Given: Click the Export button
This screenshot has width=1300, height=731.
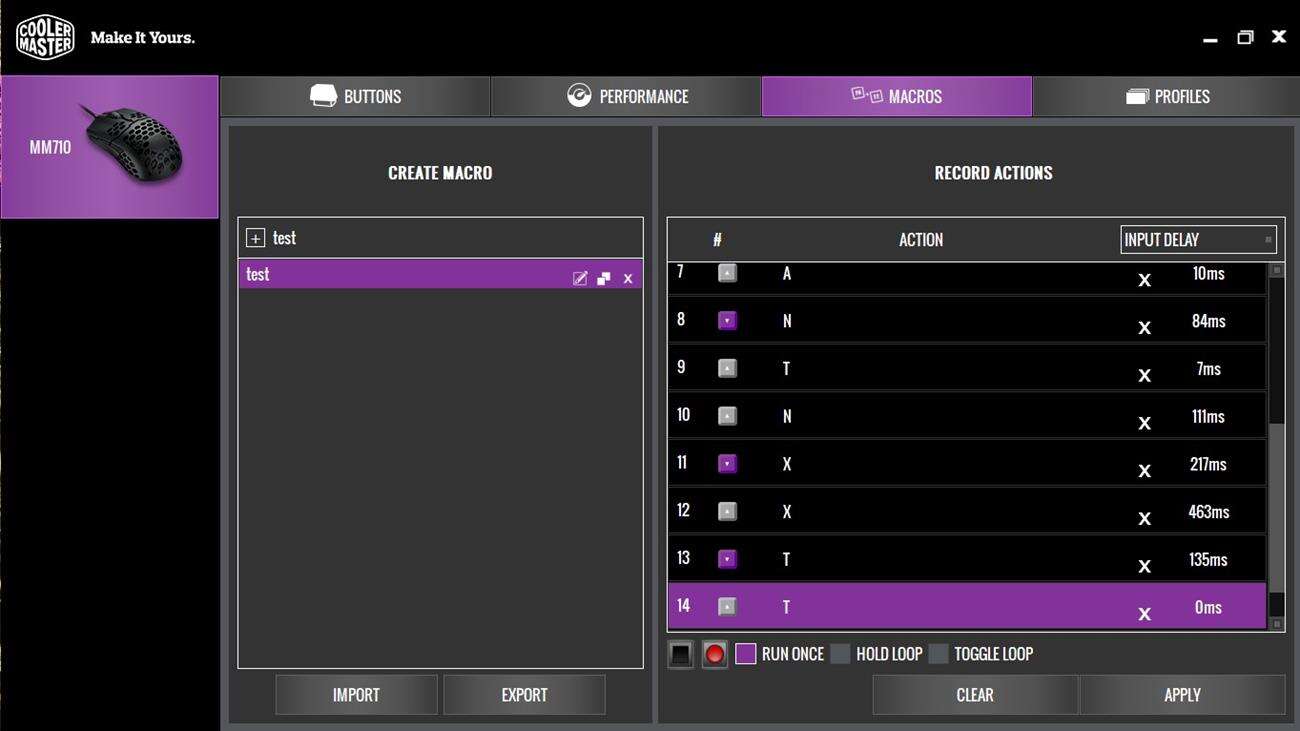Looking at the screenshot, I should coord(524,695).
